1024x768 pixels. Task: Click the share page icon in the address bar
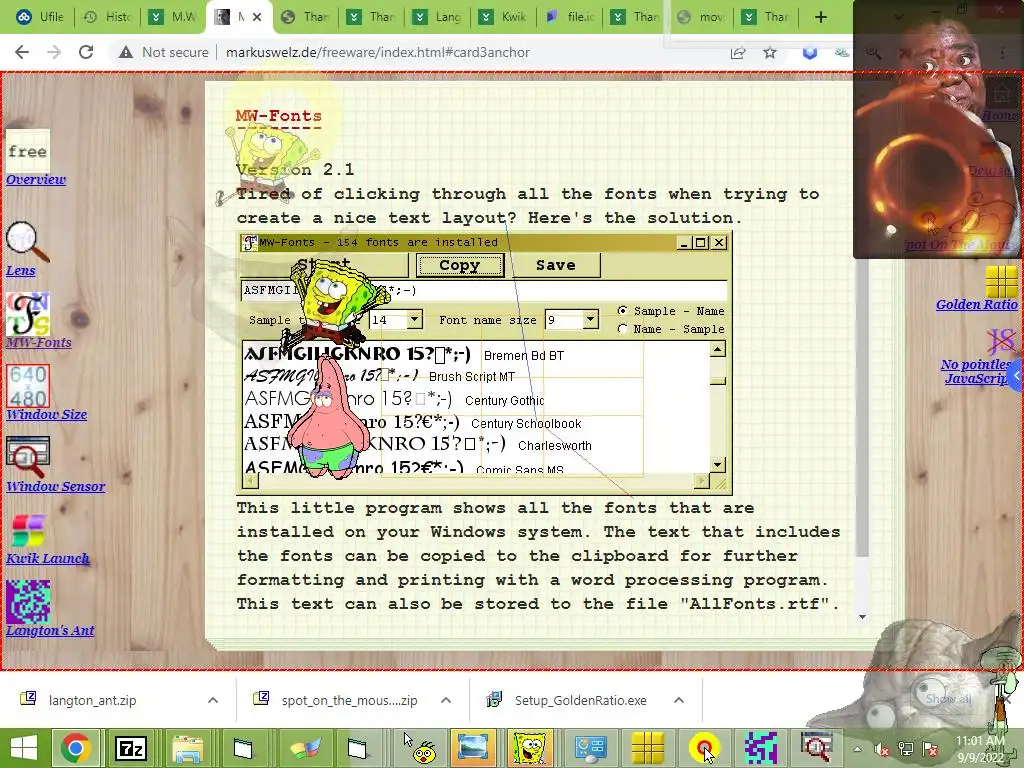[738, 52]
